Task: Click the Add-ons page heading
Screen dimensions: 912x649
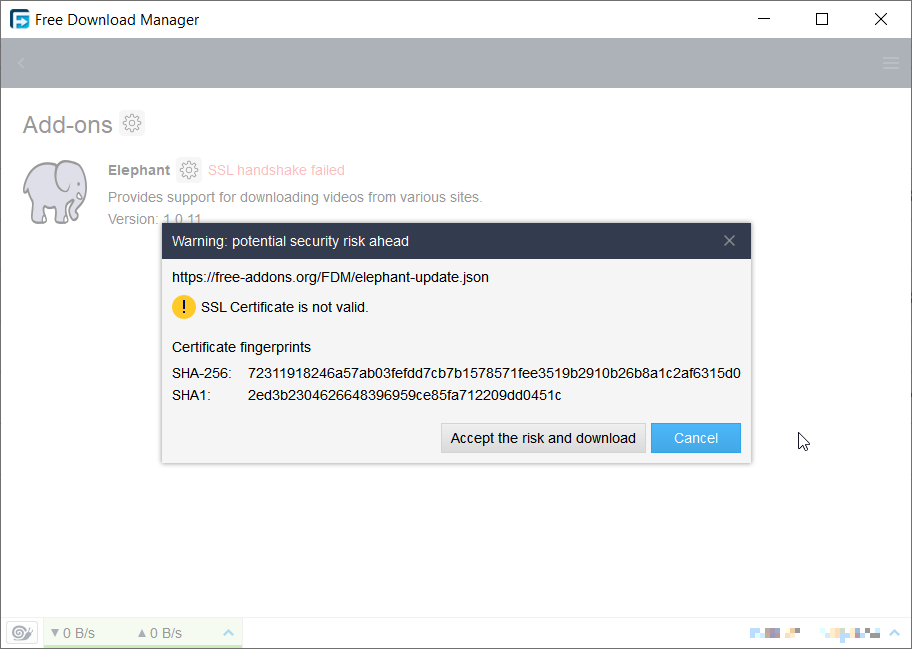Action: point(67,124)
